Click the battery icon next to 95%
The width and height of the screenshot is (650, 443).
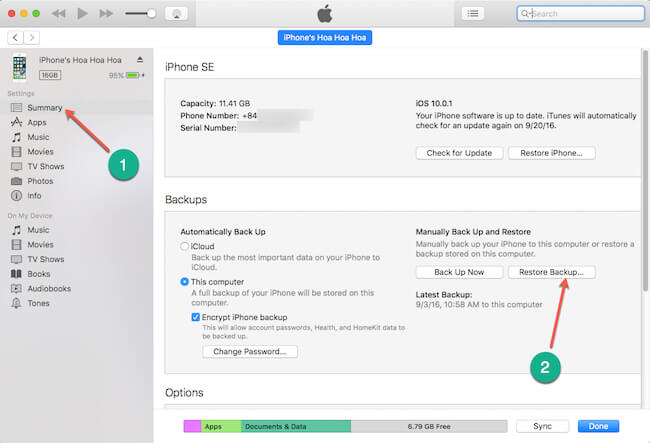pos(133,75)
